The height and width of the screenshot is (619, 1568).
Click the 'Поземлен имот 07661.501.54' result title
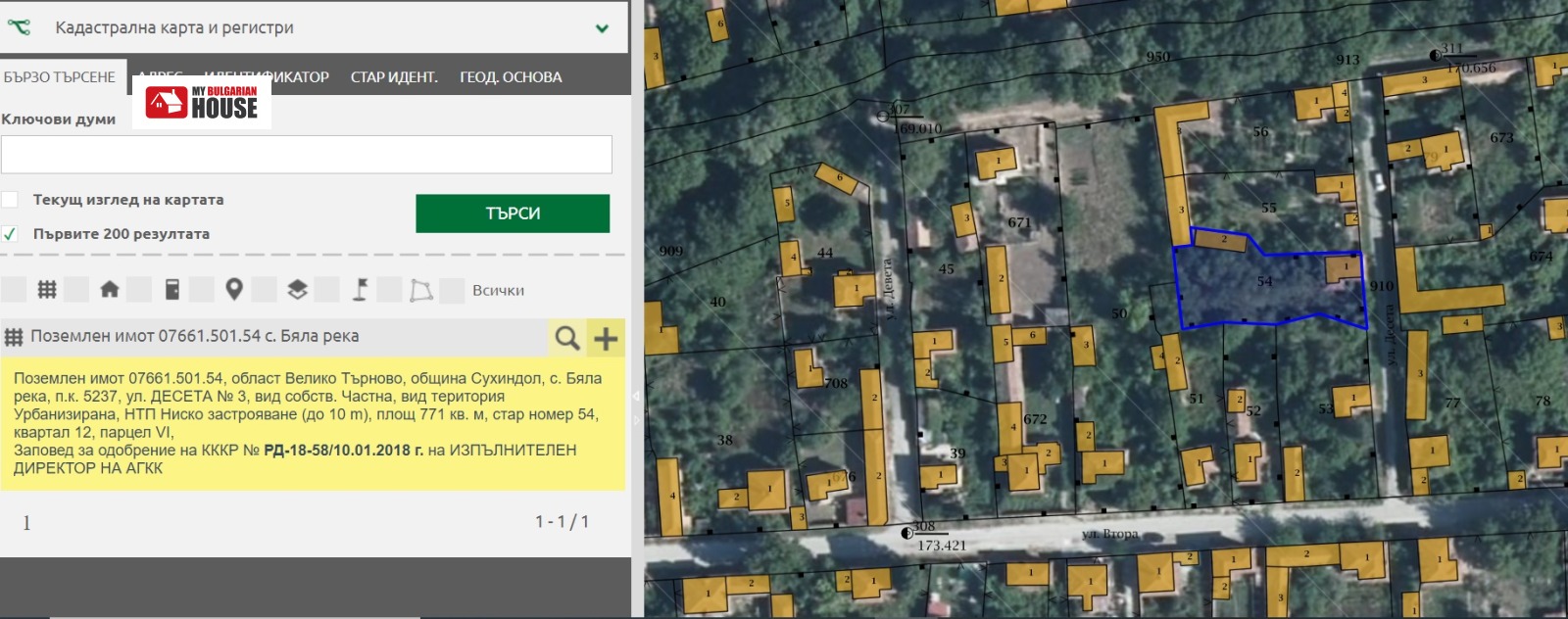click(194, 336)
